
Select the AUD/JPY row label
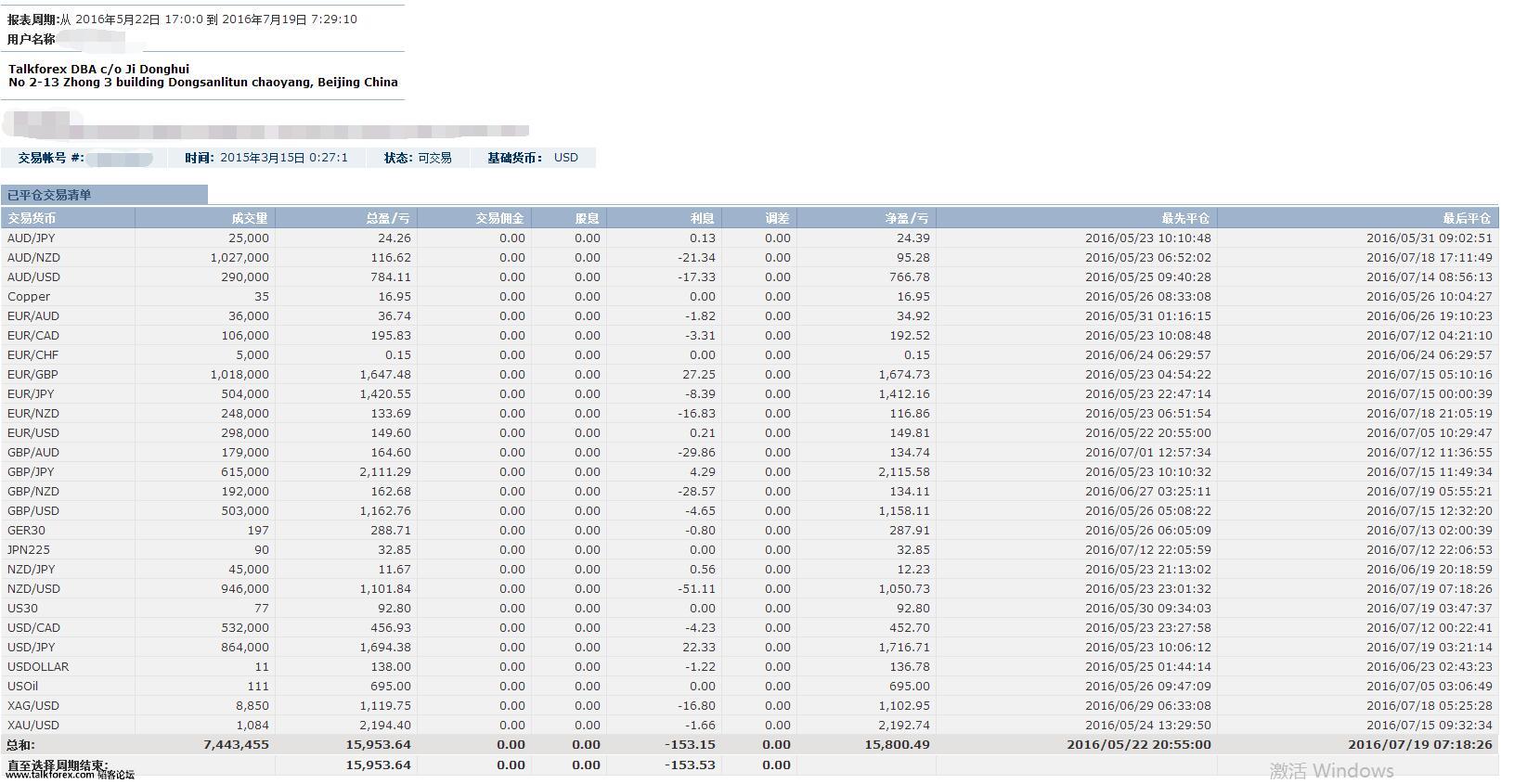click(x=32, y=238)
